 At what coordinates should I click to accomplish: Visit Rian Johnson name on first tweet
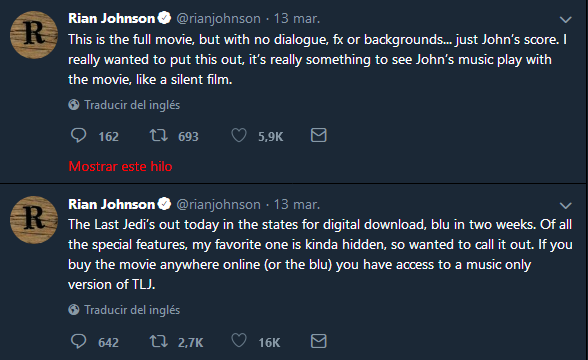coord(111,18)
